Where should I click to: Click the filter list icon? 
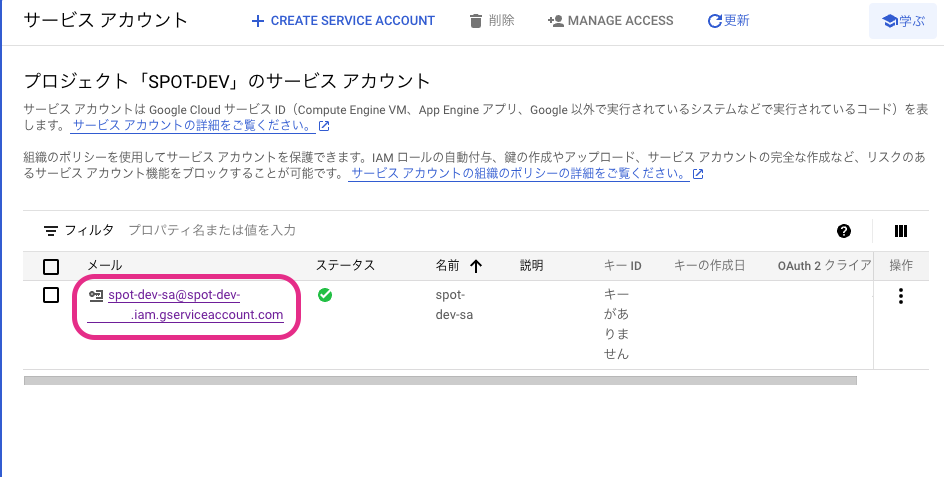[x=51, y=231]
